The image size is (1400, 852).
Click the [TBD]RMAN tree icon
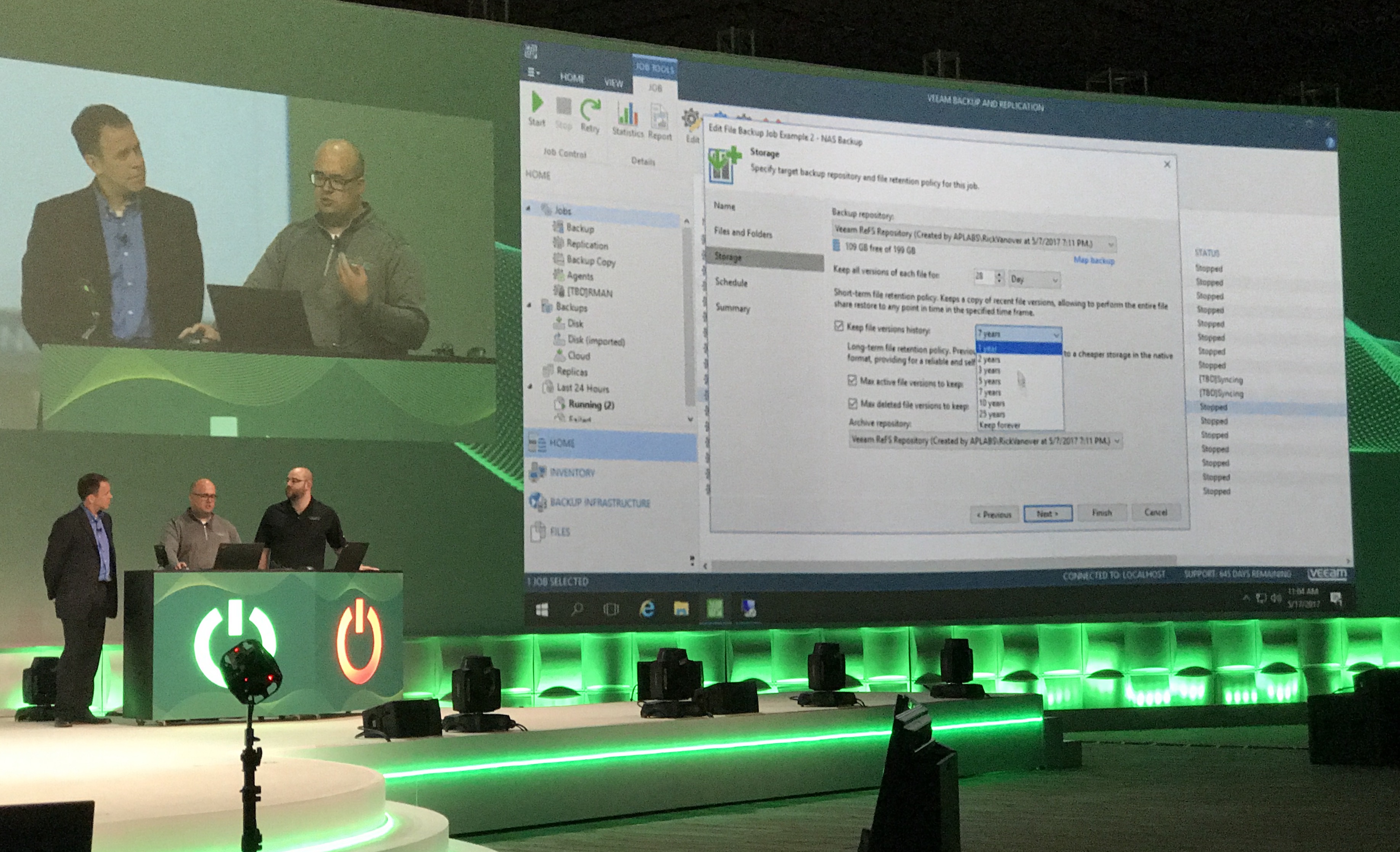(x=559, y=291)
